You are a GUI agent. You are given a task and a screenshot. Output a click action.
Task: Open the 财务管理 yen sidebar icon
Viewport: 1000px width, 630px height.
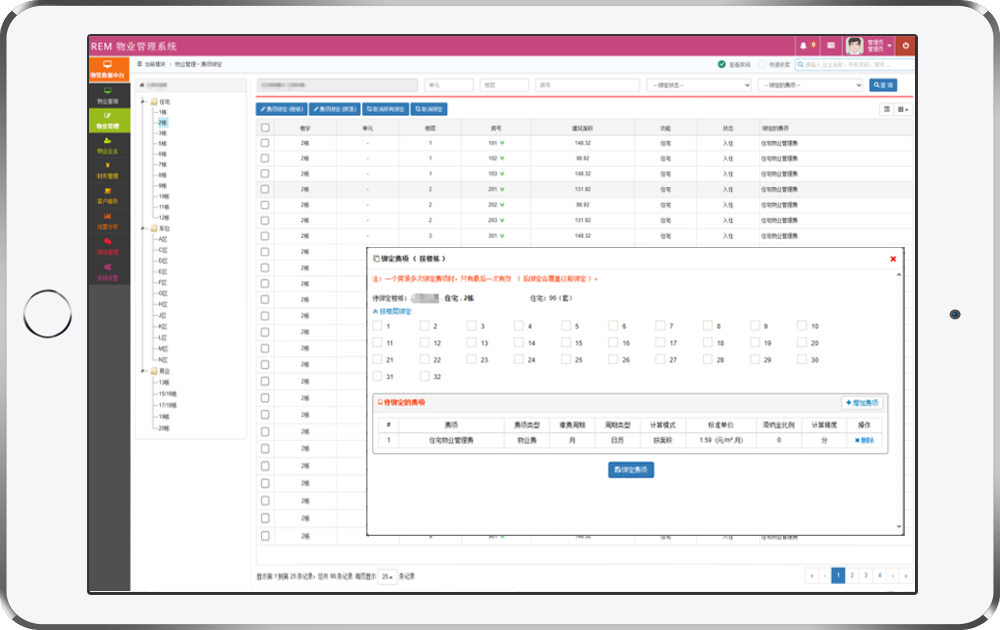[108, 170]
